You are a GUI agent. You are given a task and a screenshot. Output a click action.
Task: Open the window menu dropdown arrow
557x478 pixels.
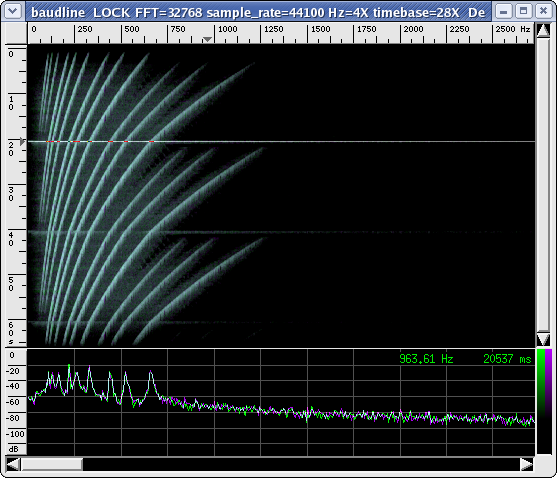pos(12,11)
